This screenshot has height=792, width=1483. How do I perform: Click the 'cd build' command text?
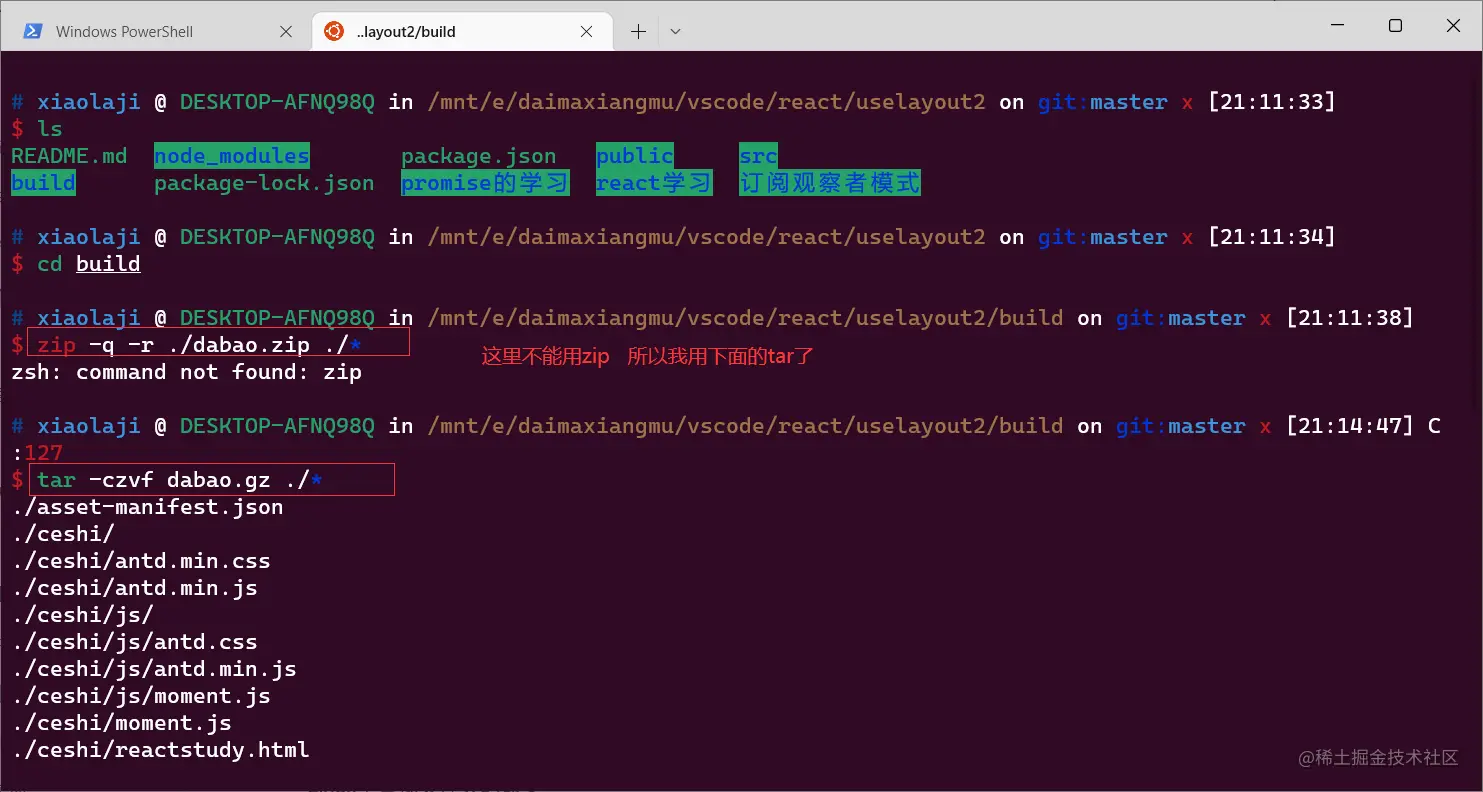pyautogui.click(x=89, y=264)
